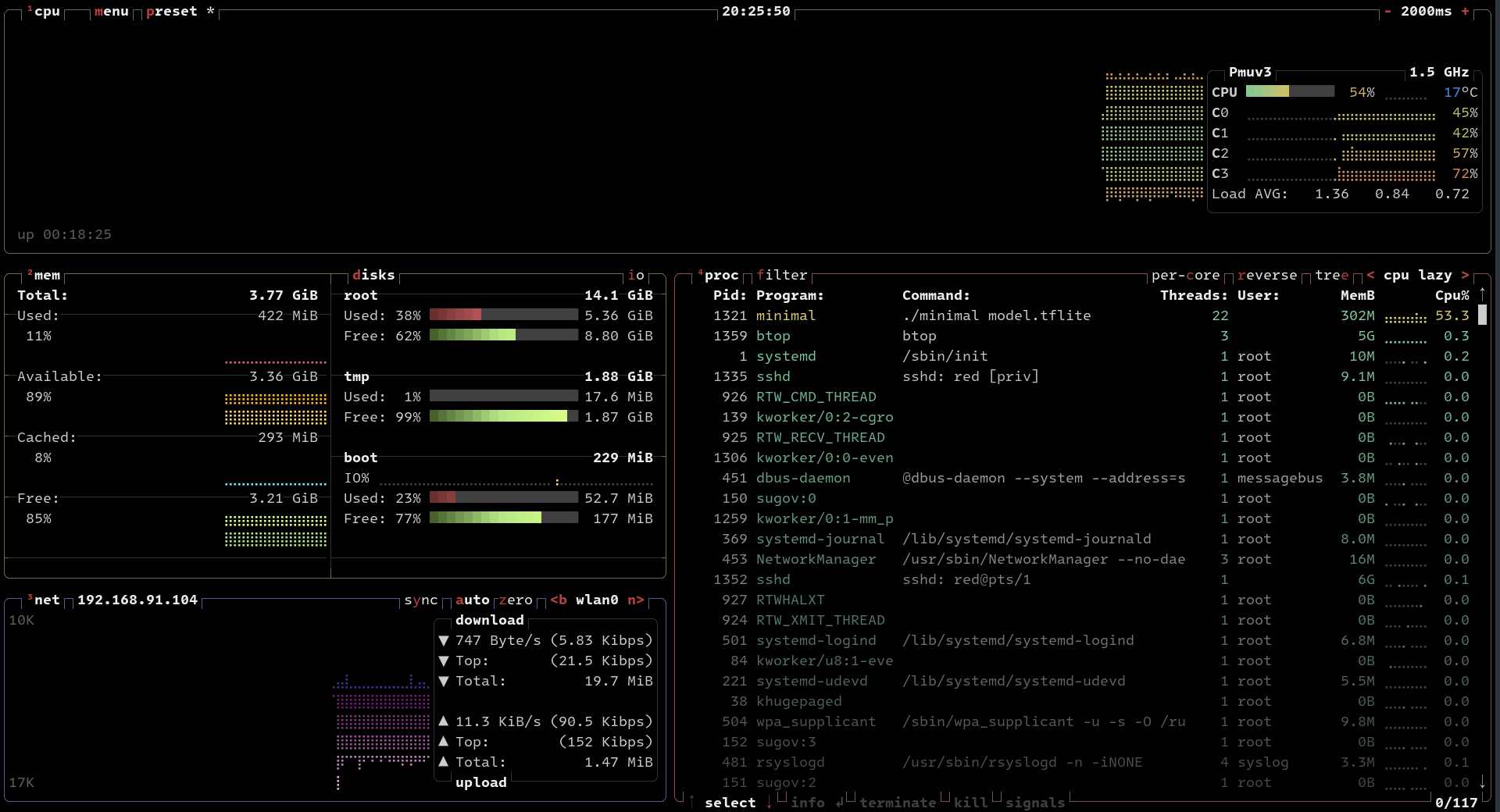
Task: Select wpa_supplicant process row
Action: tap(1091, 722)
